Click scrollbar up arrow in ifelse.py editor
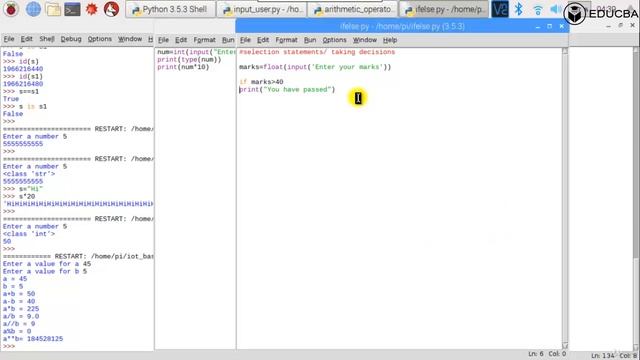 click(565, 51)
